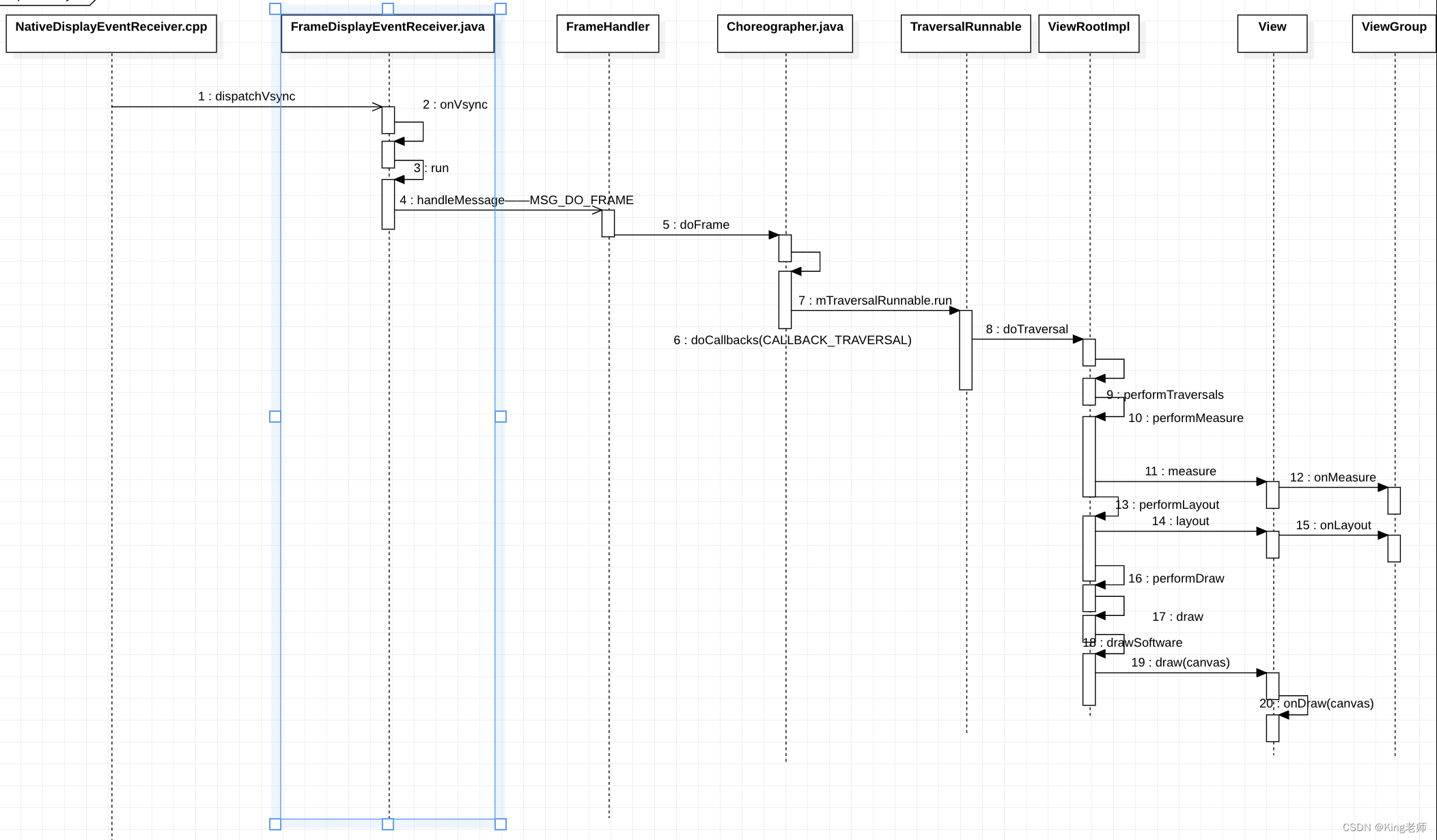Grab the middle-right selection handle of FrameDisplayEventReceiver

pos(501,417)
